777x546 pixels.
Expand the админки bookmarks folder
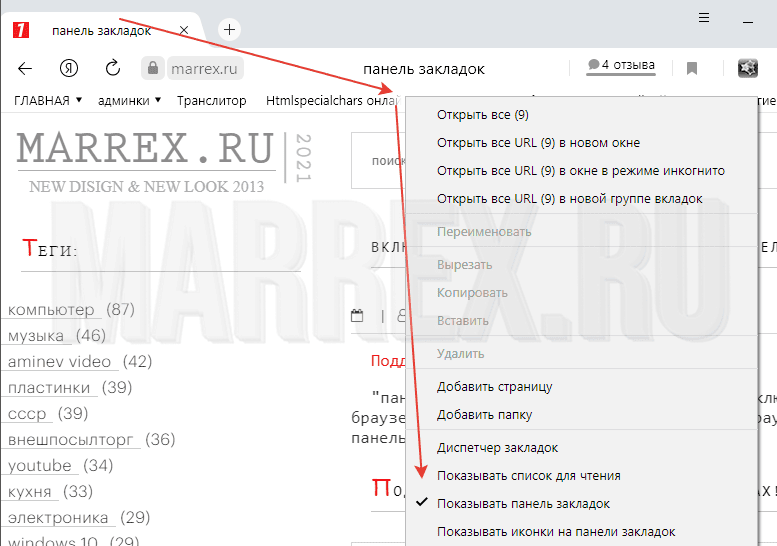tap(129, 101)
